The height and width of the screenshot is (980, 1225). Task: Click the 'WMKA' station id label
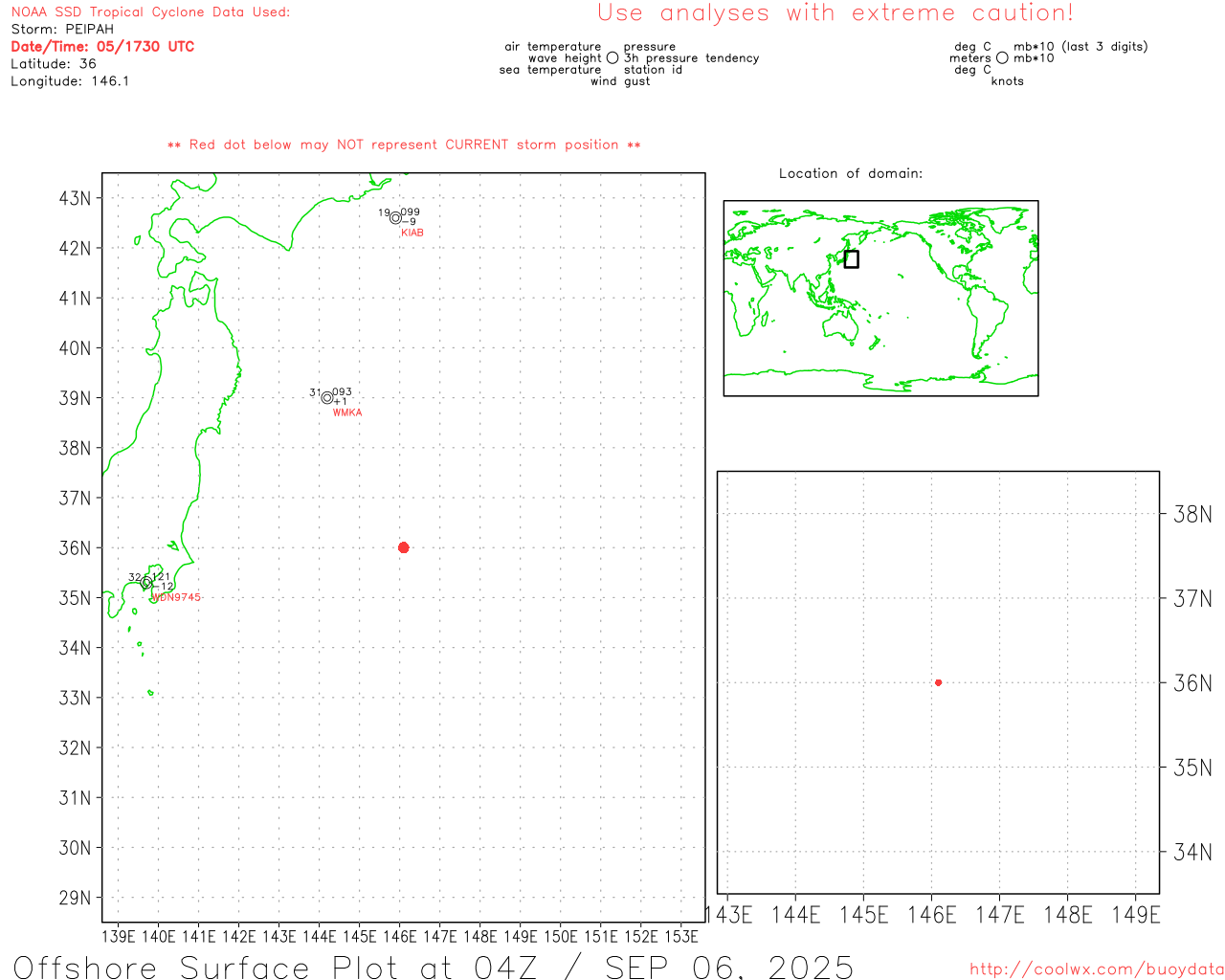pos(347,412)
